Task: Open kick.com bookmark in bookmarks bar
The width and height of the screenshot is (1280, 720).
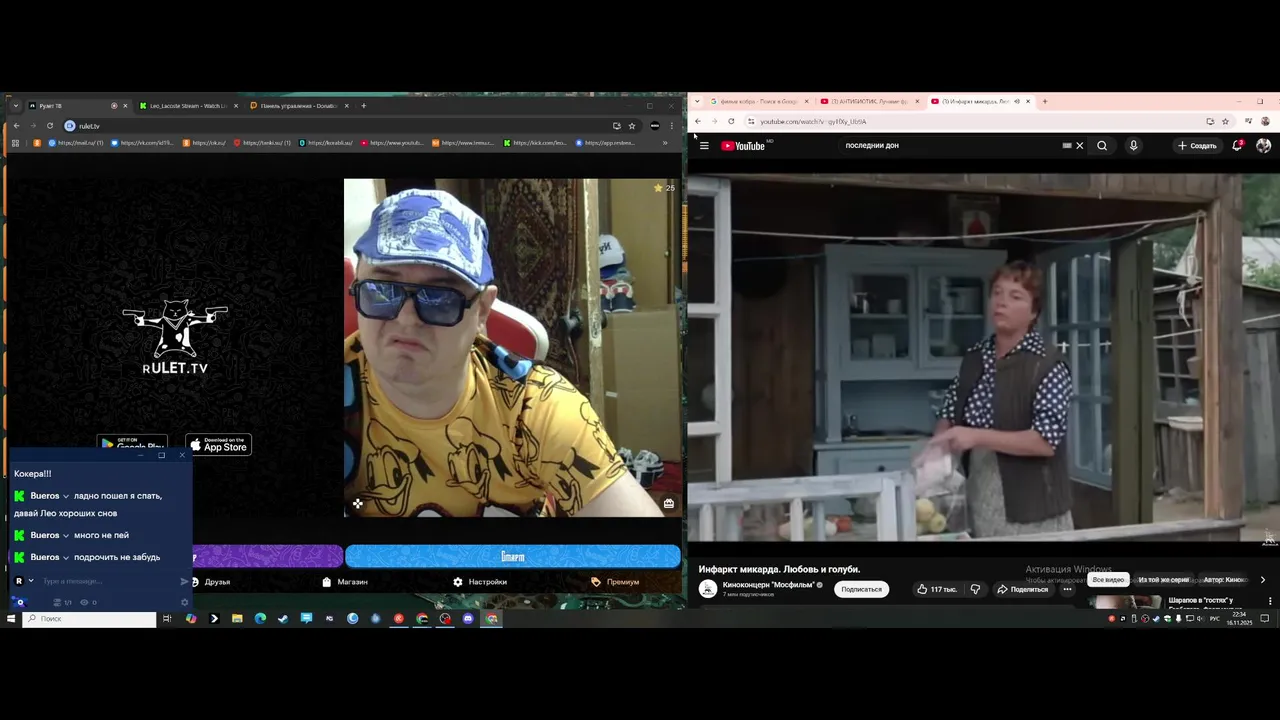Action: coord(535,143)
